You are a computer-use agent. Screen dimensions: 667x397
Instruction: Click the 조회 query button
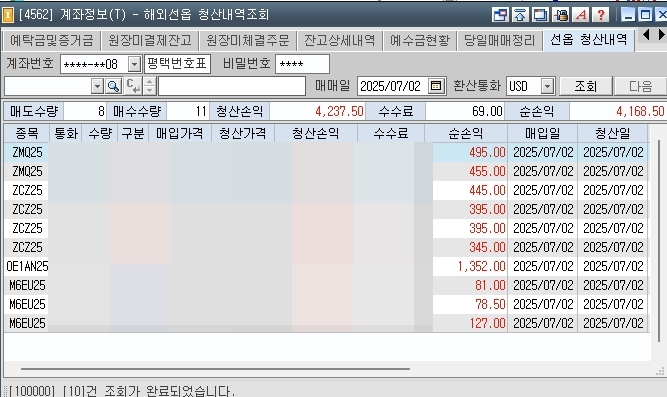pyautogui.click(x=586, y=86)
